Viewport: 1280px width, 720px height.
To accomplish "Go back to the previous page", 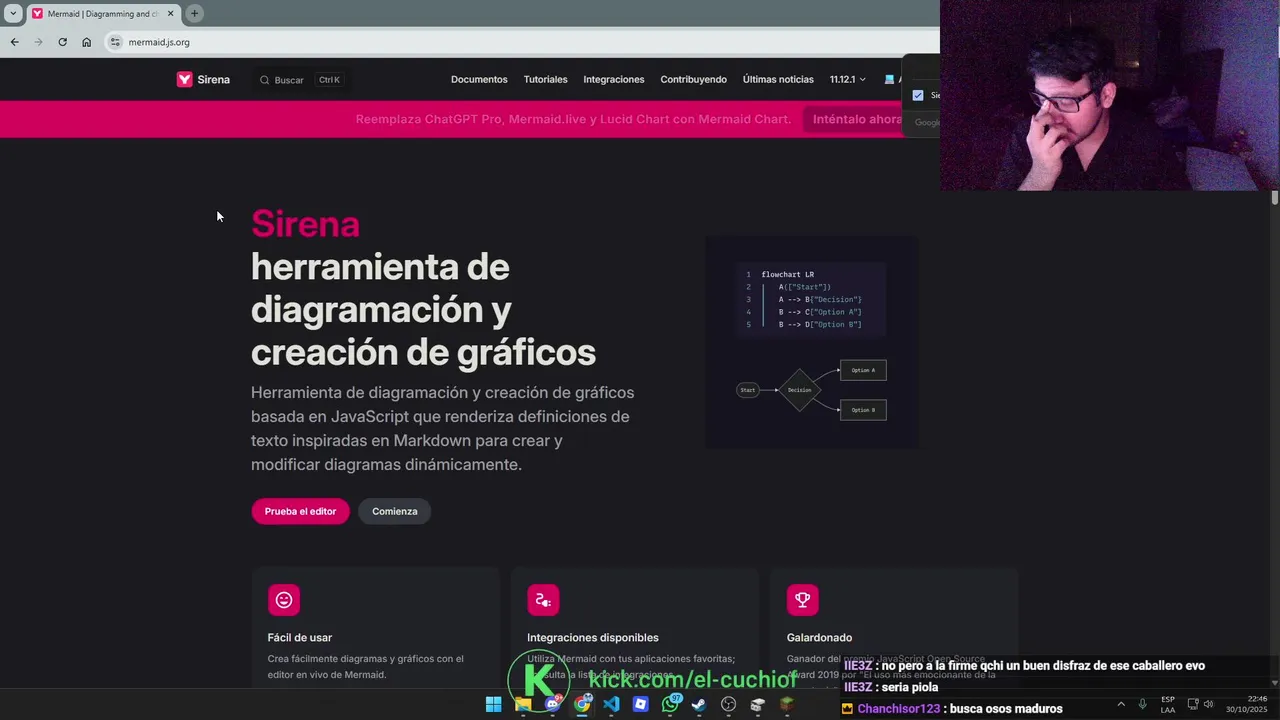I will pos(14,42).
